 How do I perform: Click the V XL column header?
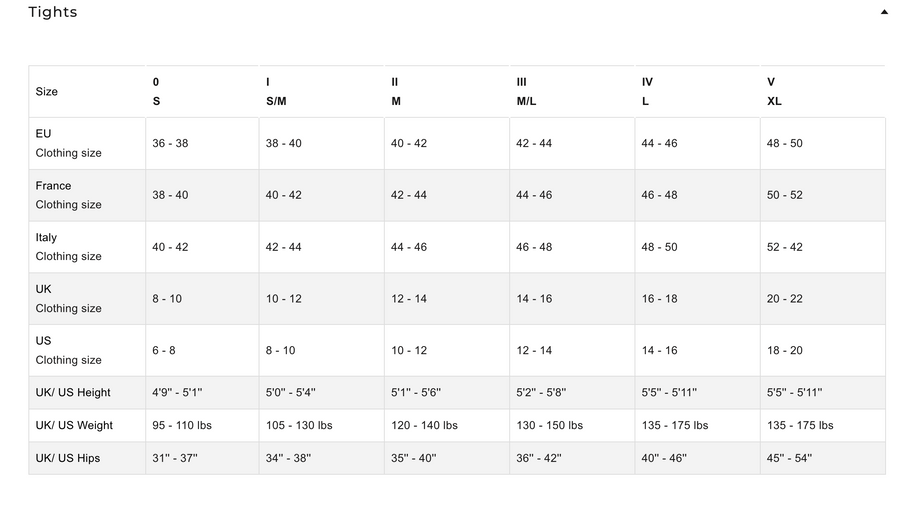click(x=774, y=91)
